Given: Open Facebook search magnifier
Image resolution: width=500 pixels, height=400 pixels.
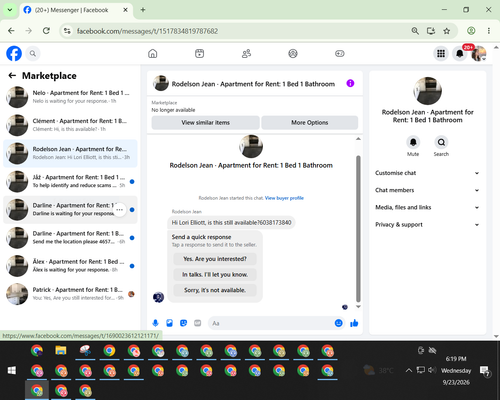Looking at the screenshot, I should tap(33, 53).
